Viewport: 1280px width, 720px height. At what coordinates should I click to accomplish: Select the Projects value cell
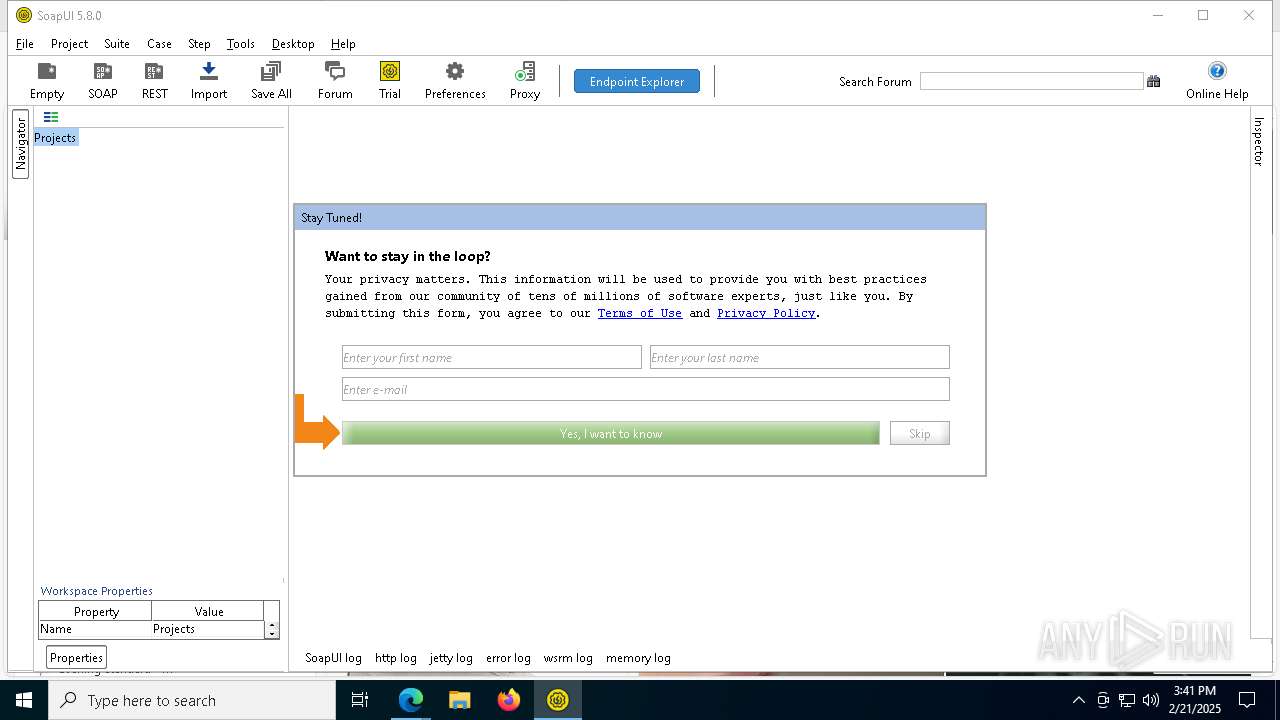coord(207,629)
